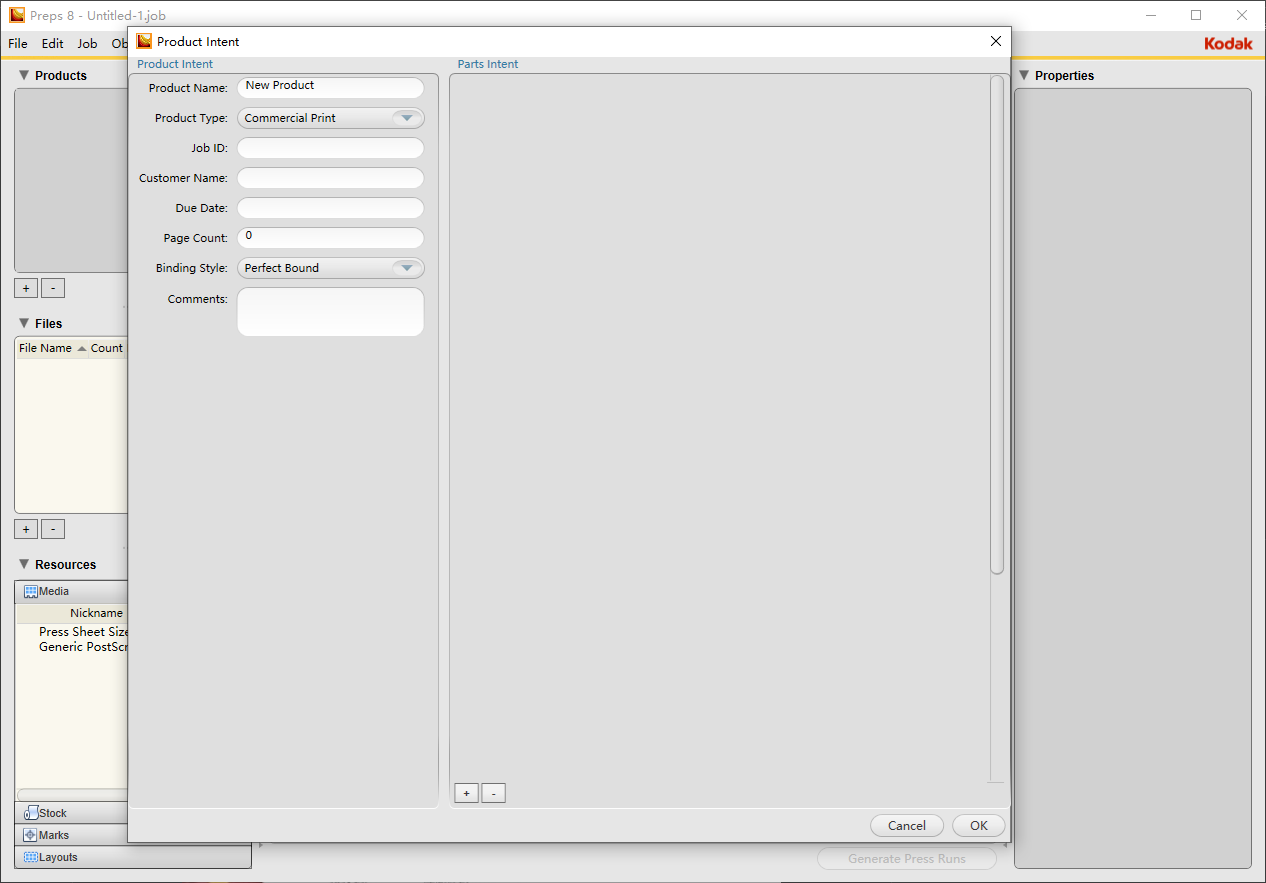
Task: Close the Product Intent dialog
Action: tap(995, 41)
